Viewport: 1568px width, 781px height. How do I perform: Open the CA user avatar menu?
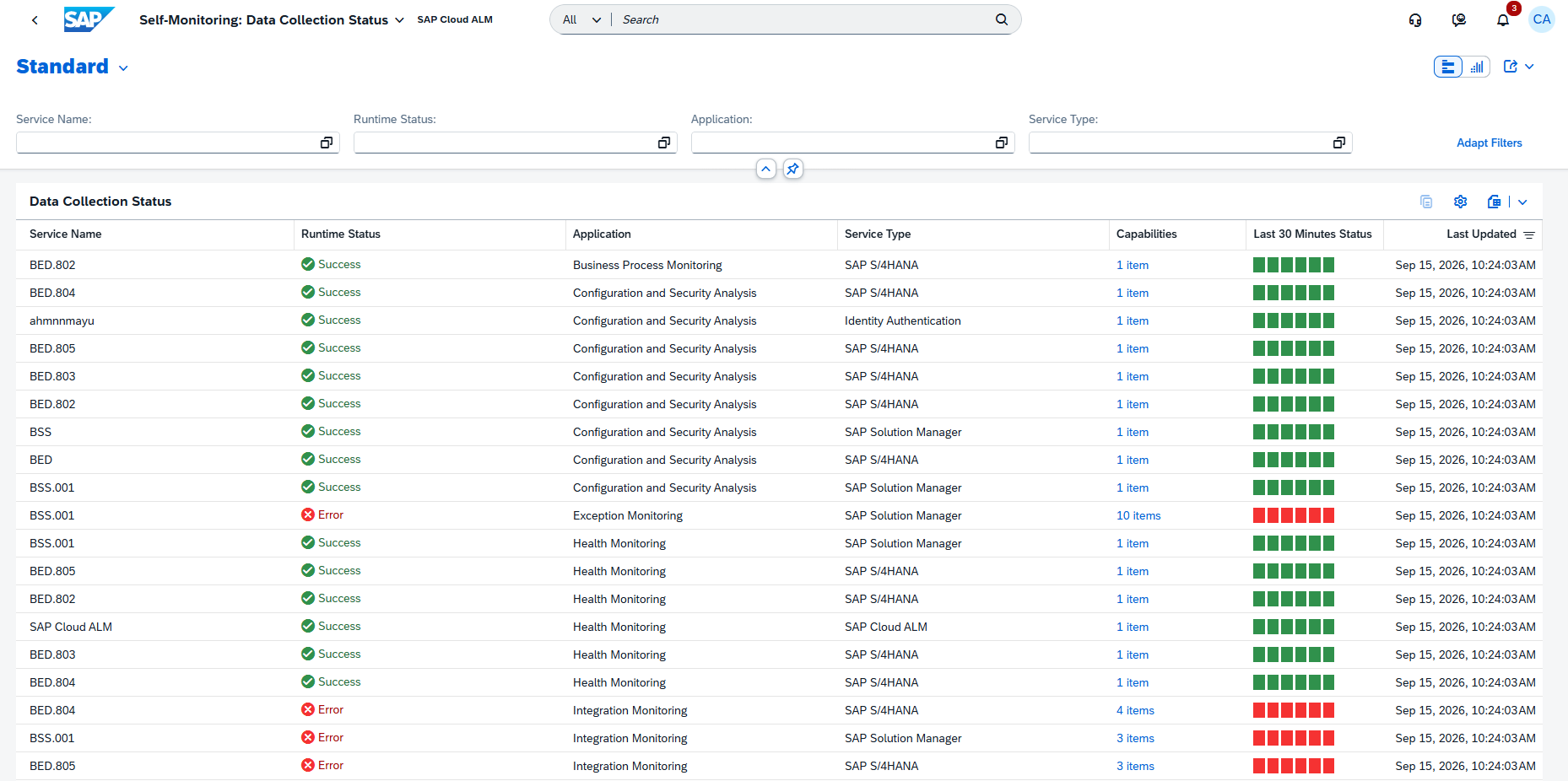[1542, 19]
